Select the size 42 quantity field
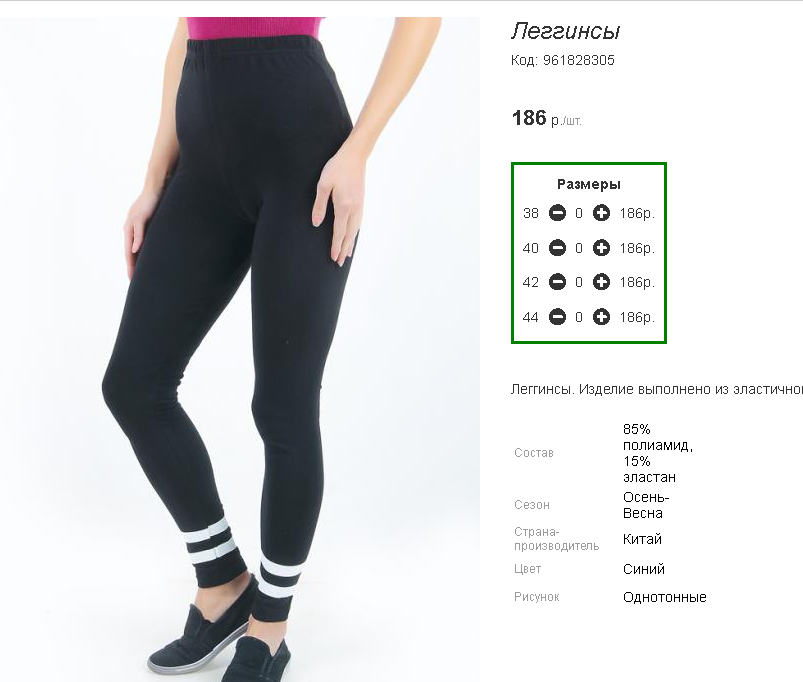803x682 pixels. coord(579,283)
